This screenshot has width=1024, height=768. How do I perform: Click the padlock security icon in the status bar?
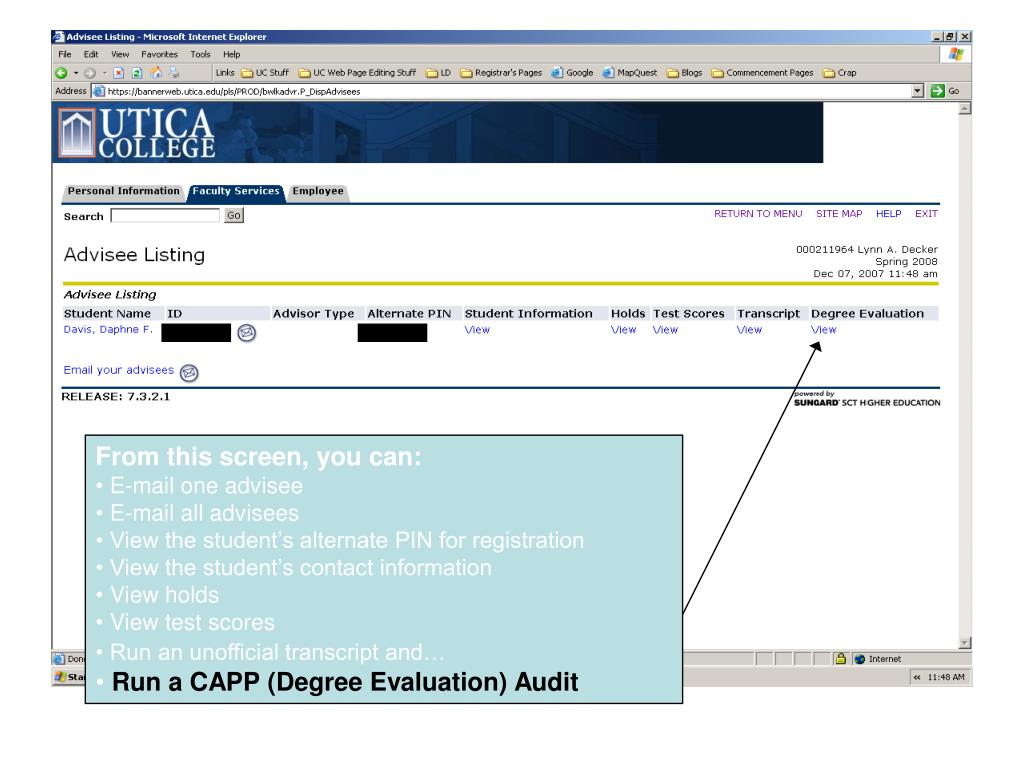(841, 659)
